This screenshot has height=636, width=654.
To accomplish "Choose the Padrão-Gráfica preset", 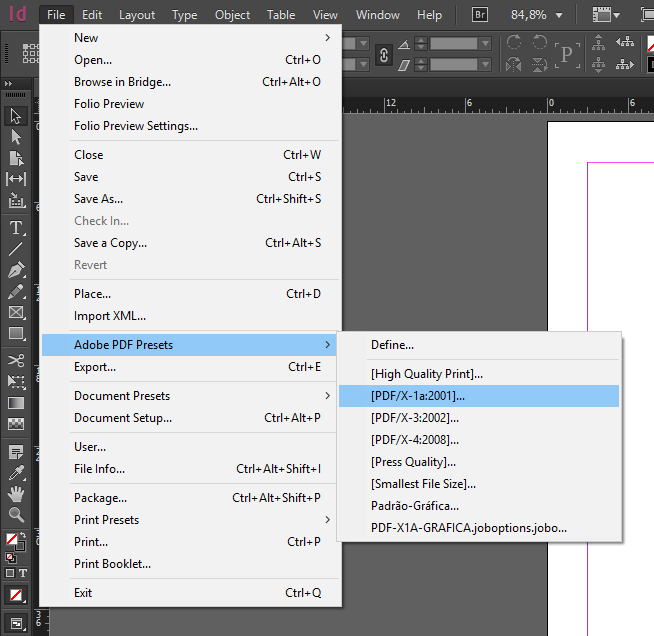I will tap(479, 506).
